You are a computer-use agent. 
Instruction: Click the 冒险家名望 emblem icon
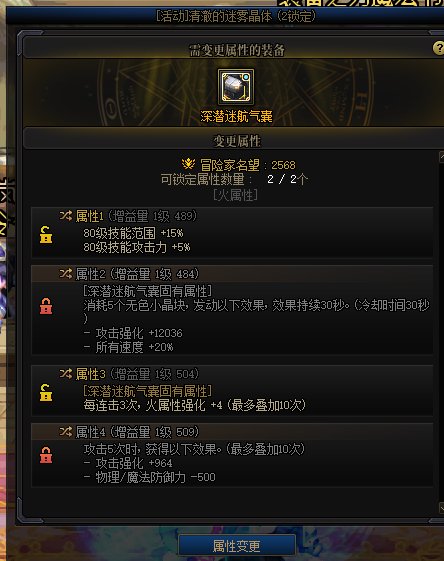coord(188,164)
